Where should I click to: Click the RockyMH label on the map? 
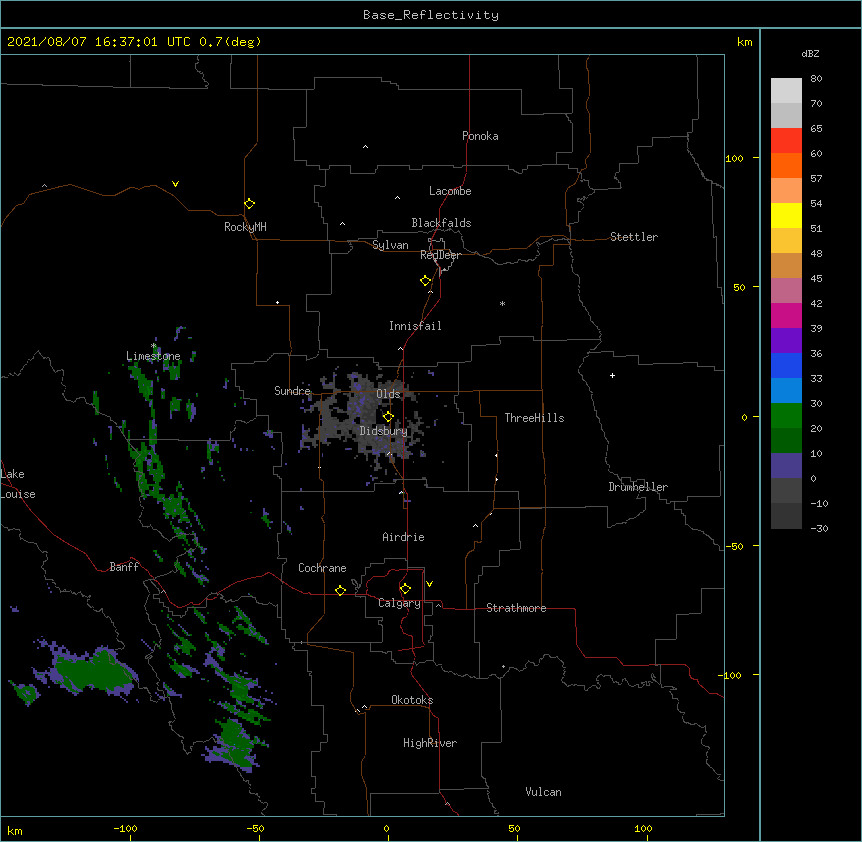245,227
